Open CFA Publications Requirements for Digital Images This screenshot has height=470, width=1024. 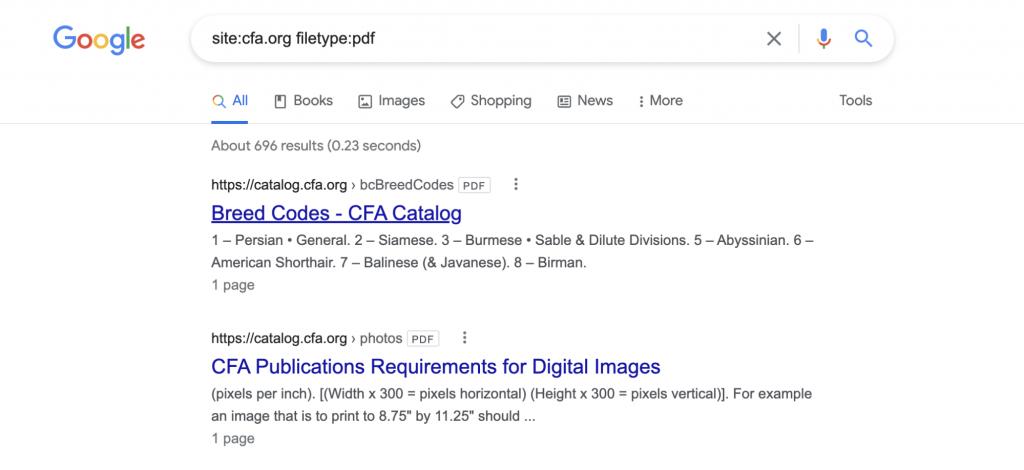436,366
